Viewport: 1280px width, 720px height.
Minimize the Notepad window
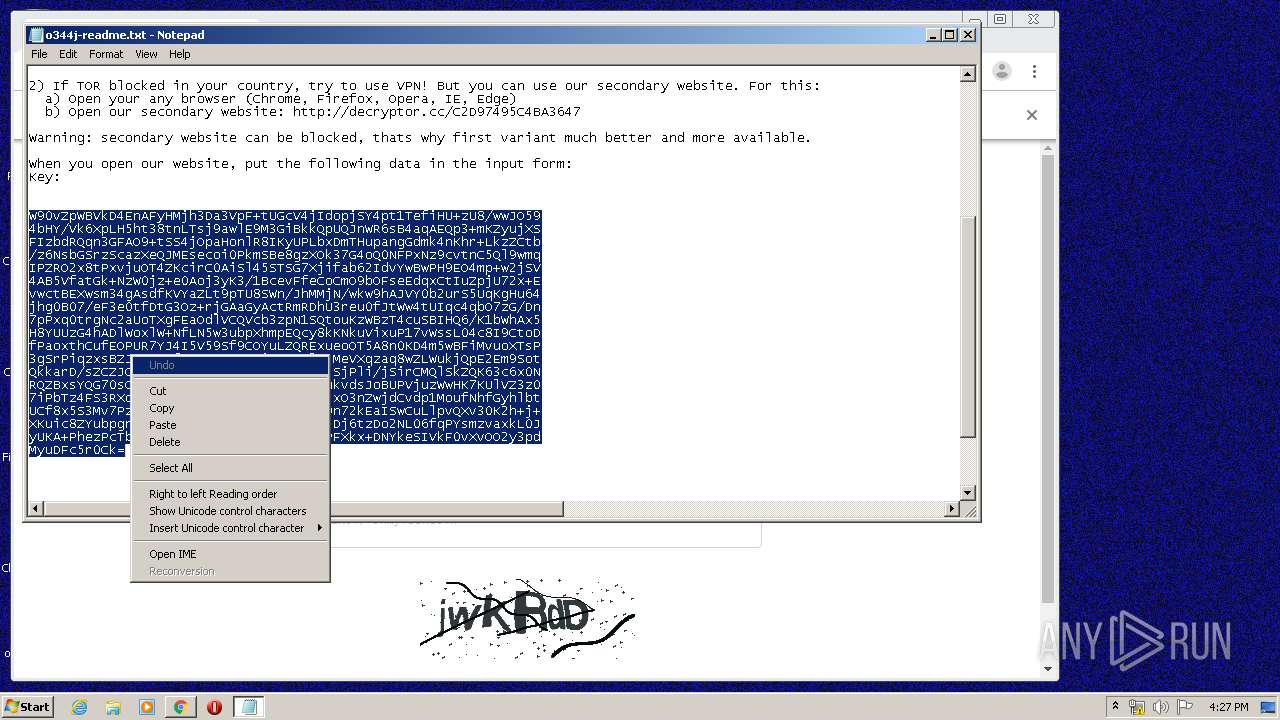tap(934, 35)
